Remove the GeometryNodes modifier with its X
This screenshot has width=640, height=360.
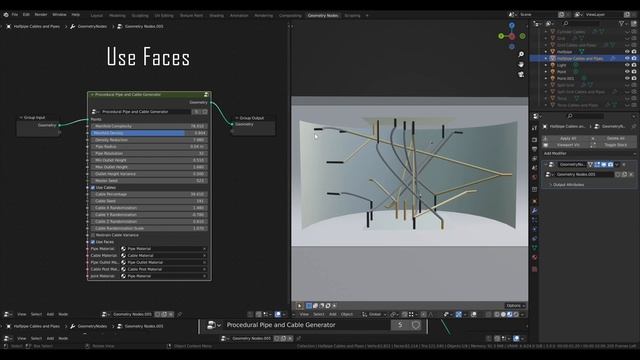[x=624, y=164]
